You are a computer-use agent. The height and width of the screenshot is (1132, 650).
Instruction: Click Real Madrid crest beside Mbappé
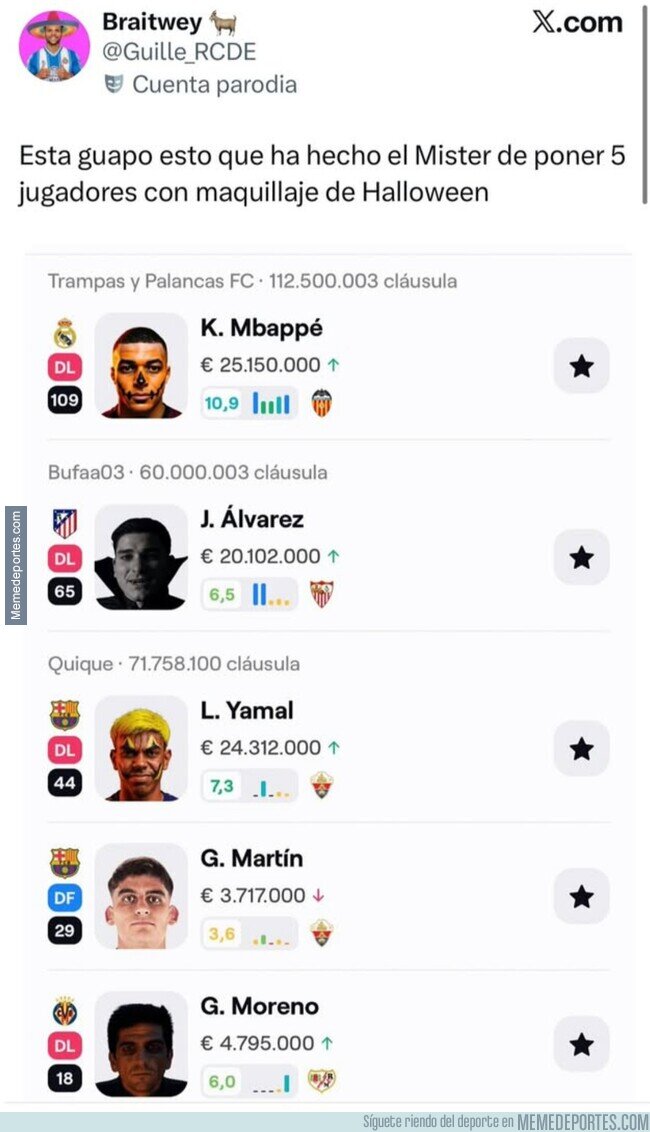tap(65, 333)
